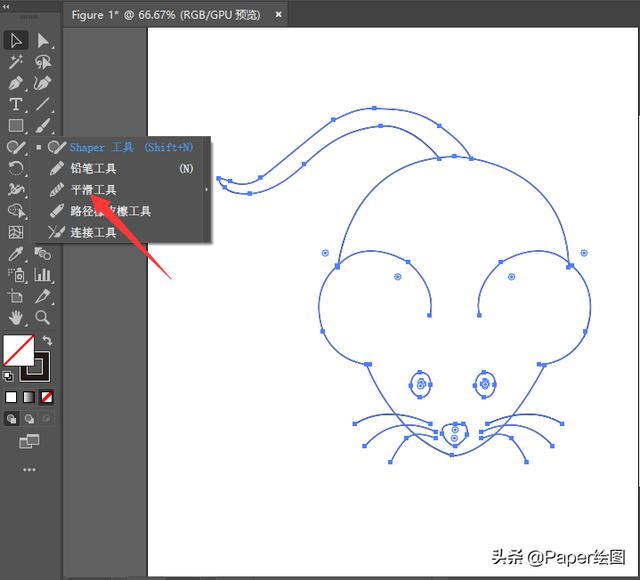The height and width of the screenshot is (580, 640).
Task: Select the Symbol Sprayer tool
Action: [16, 275]
